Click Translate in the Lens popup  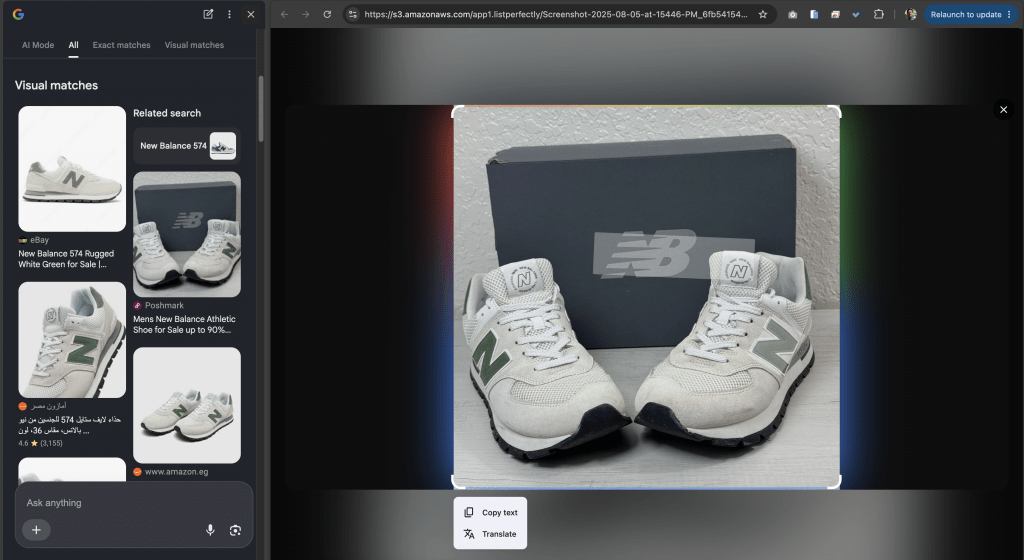[490, 534]
